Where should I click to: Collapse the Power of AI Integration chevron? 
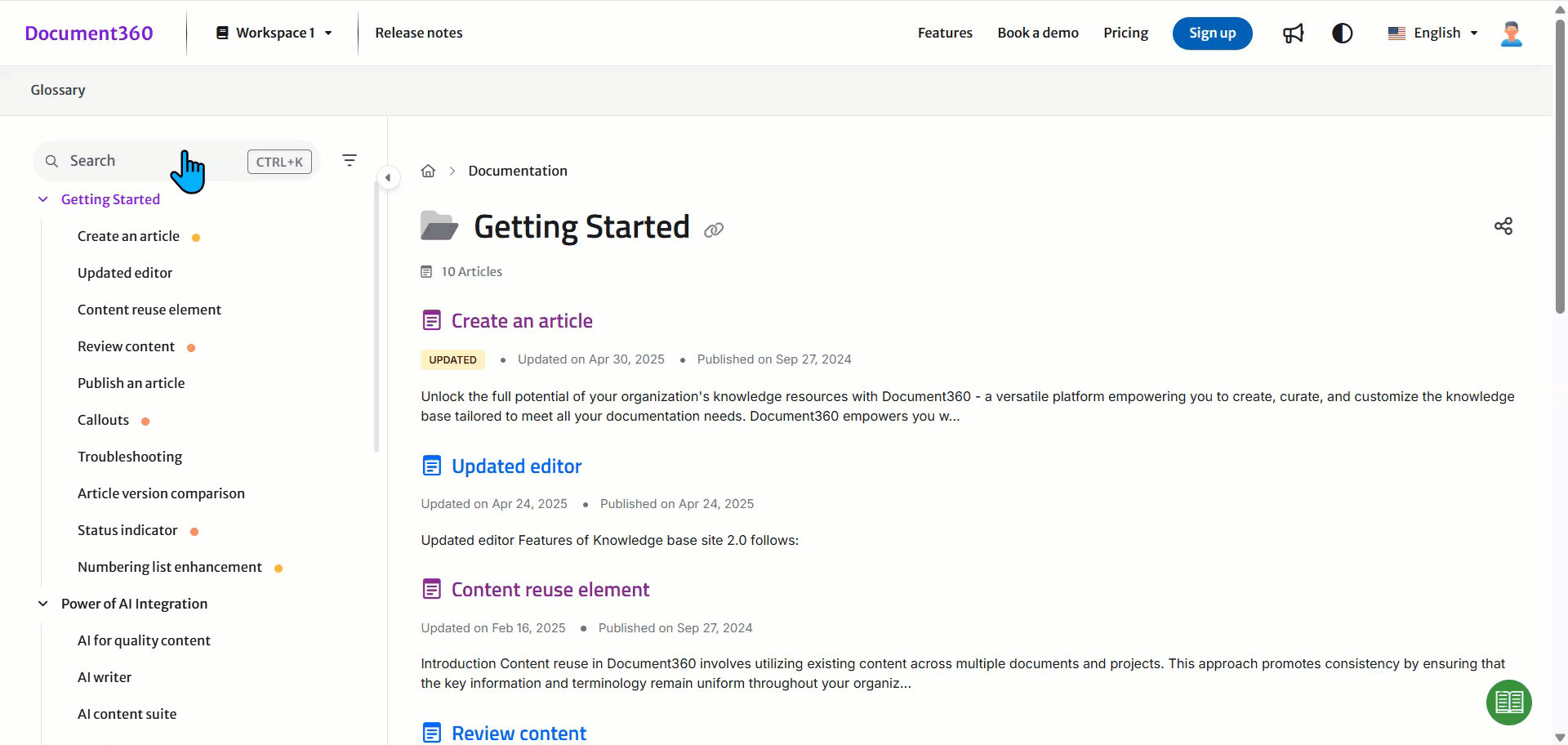(x=43, y=604)
